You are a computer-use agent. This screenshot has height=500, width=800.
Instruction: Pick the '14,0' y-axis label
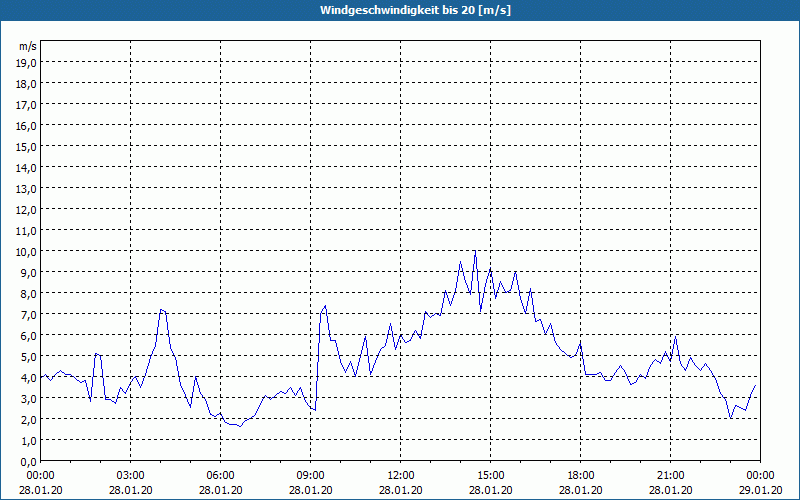[27, 167]
